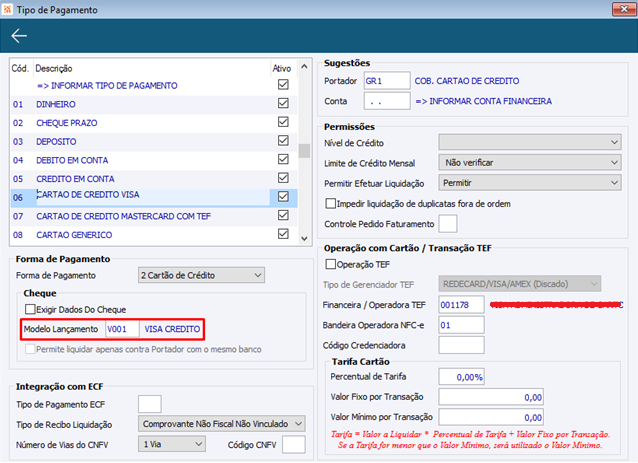Click the back arrow icon
638x463 pixels.
point(19,36)
